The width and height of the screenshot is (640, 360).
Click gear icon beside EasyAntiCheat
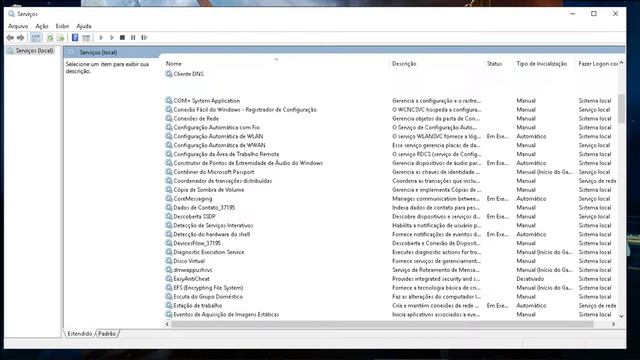click(169, 278)
